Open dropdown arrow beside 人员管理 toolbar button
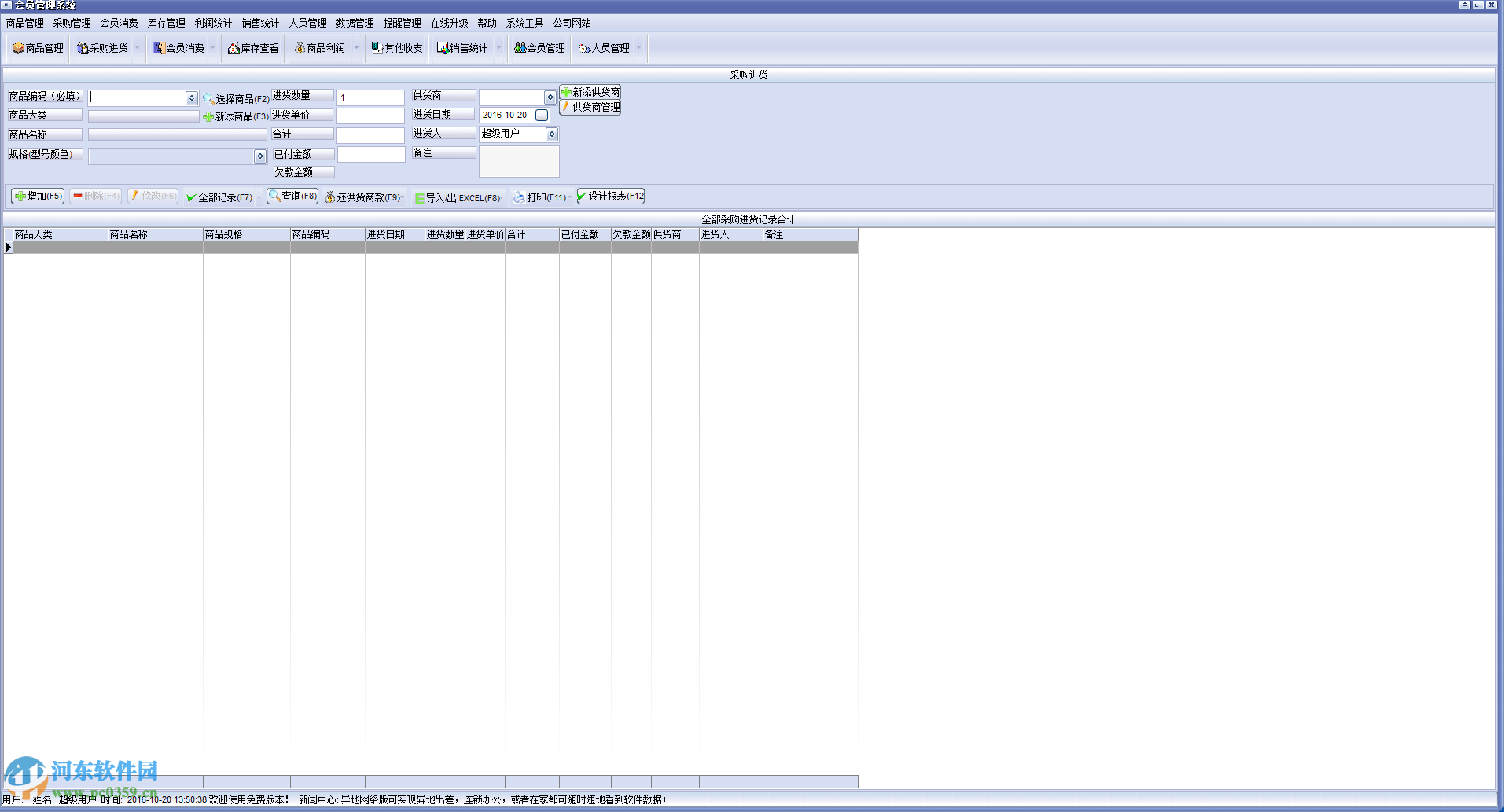 (638, 48)
